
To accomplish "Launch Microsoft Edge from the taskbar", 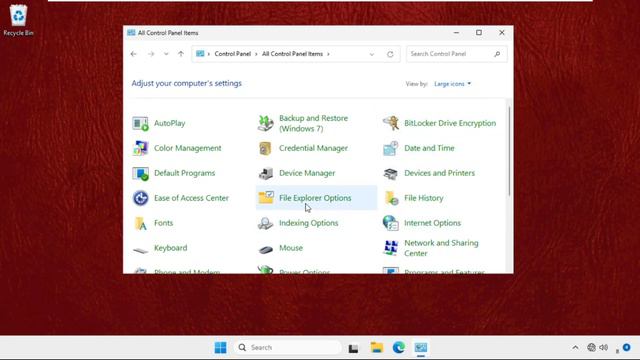I will click(x=399, y=347).
